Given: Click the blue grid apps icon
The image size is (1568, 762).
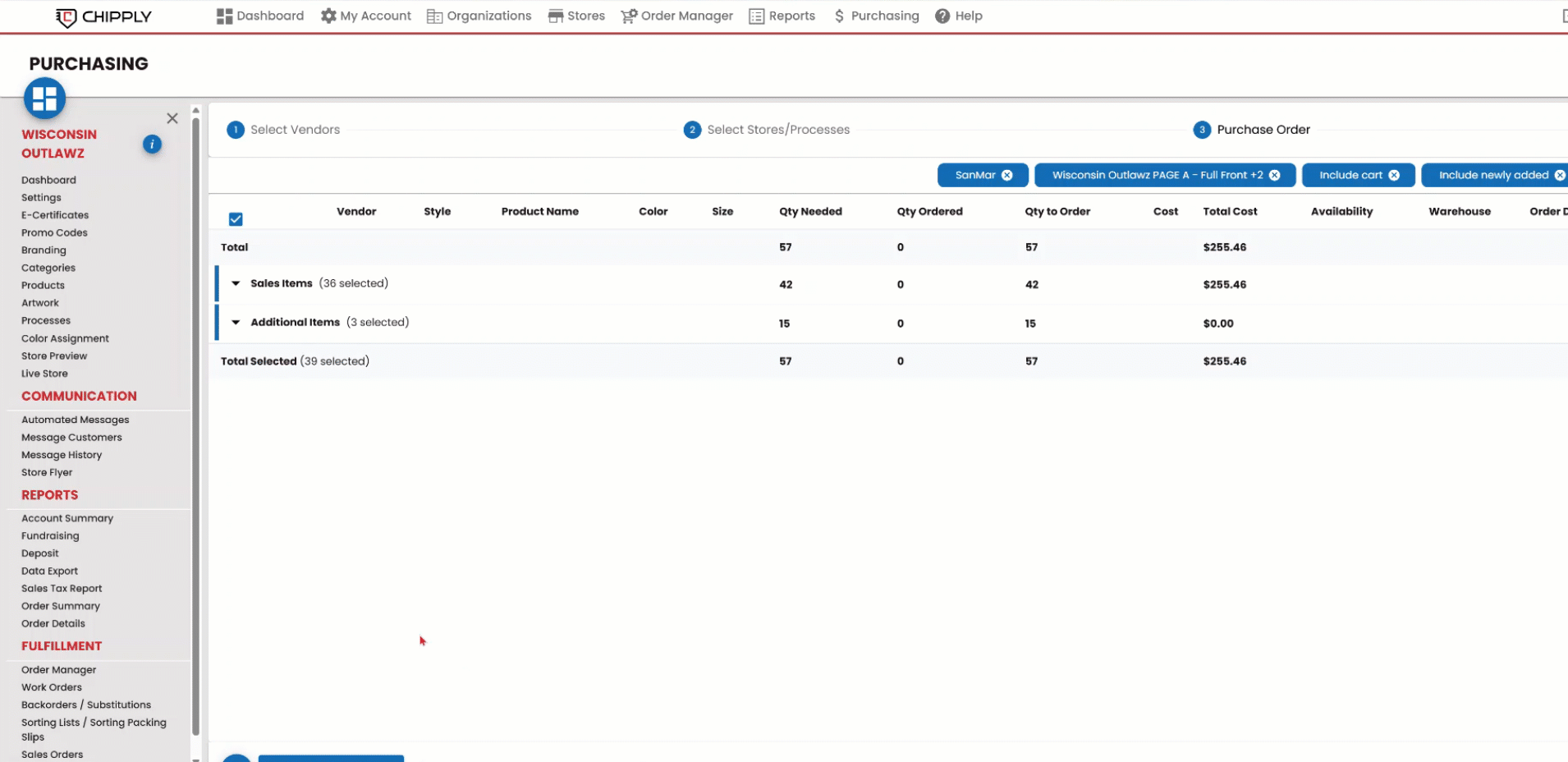Looking at the screenshot, I should tap(44, 99).
